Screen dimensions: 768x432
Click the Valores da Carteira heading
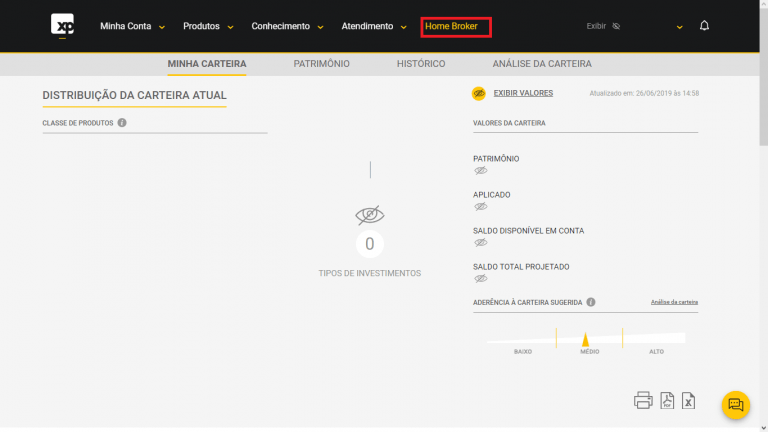point(509,123)
